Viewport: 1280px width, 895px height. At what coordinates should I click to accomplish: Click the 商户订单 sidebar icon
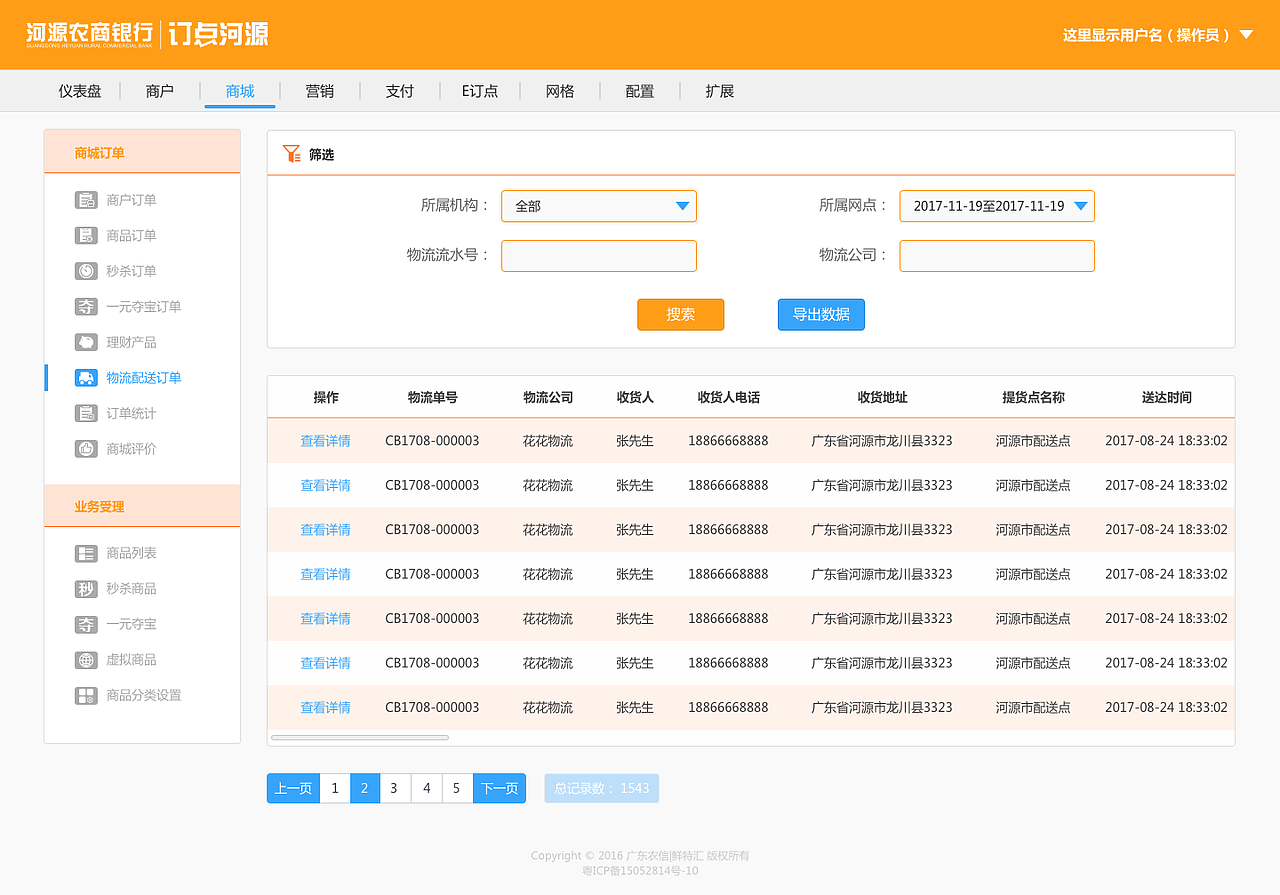point(86,200)
